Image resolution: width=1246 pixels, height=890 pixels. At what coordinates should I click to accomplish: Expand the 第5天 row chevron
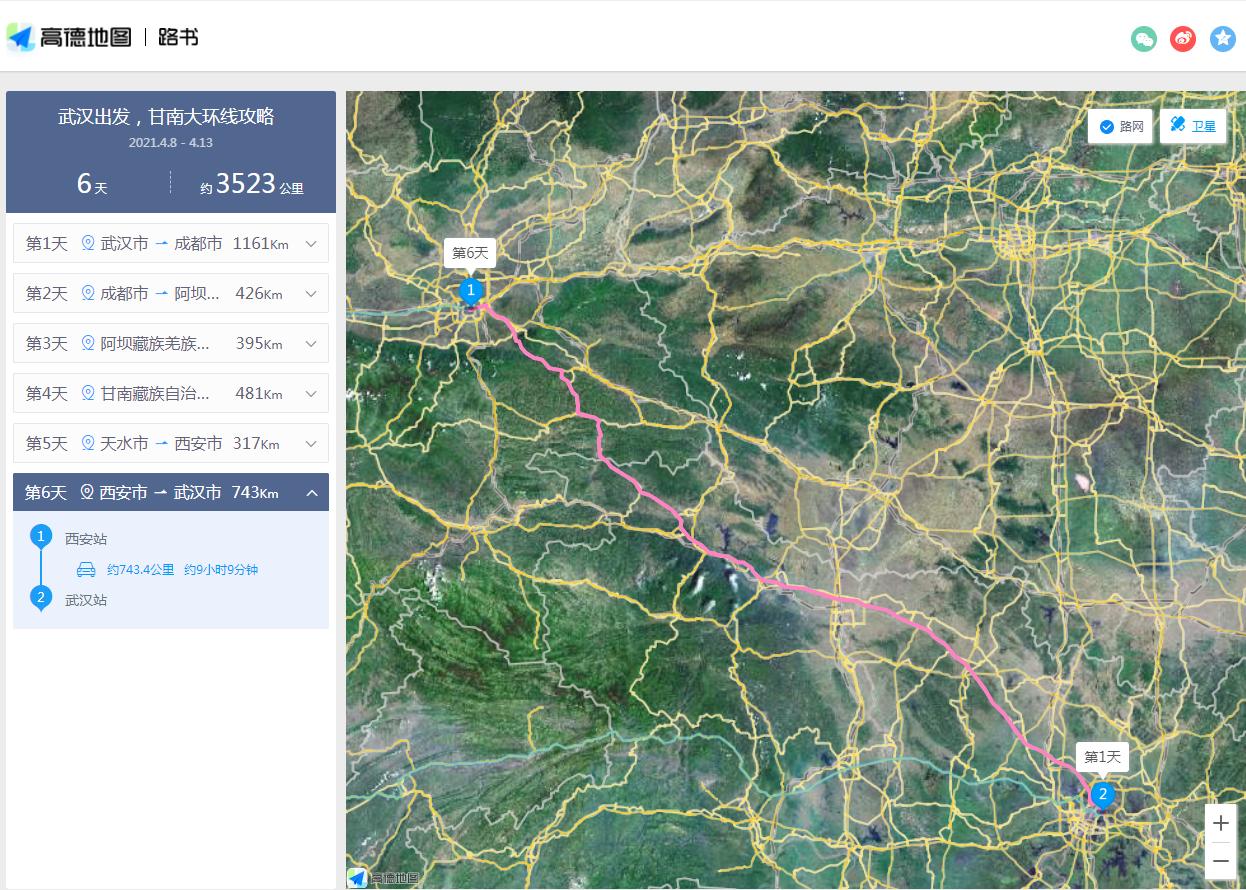311,444
